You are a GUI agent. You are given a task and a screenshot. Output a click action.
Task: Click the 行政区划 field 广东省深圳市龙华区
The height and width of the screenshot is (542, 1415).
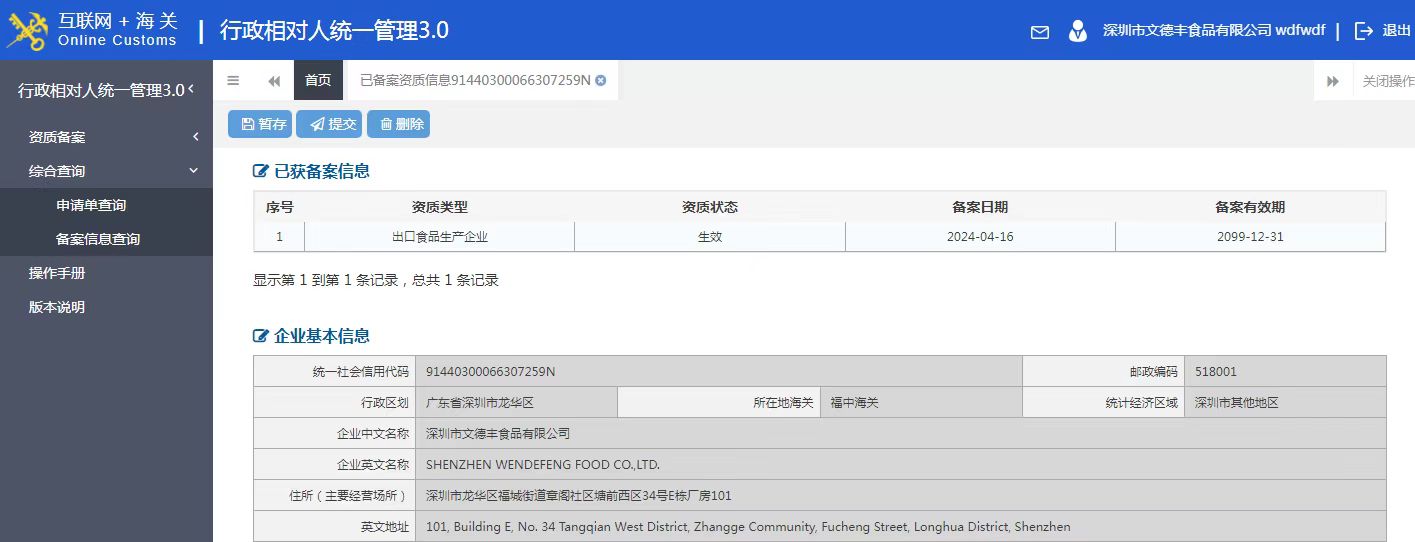tap(516, 403)
